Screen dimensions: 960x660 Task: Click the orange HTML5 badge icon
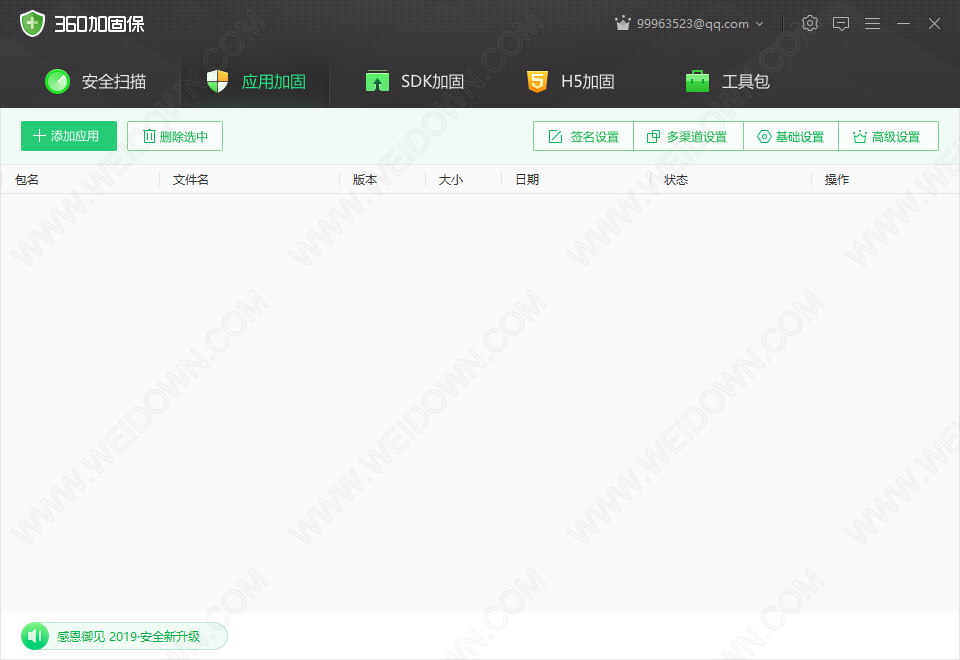coord(537,81)
